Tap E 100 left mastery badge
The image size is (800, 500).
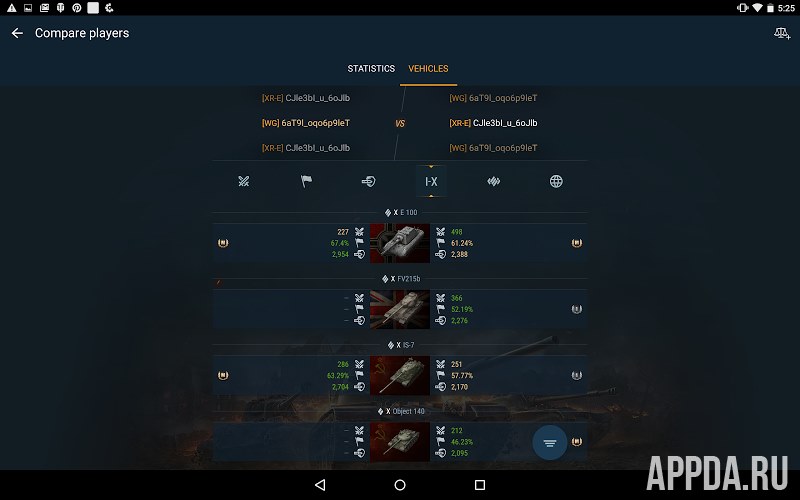coord(223,243)
